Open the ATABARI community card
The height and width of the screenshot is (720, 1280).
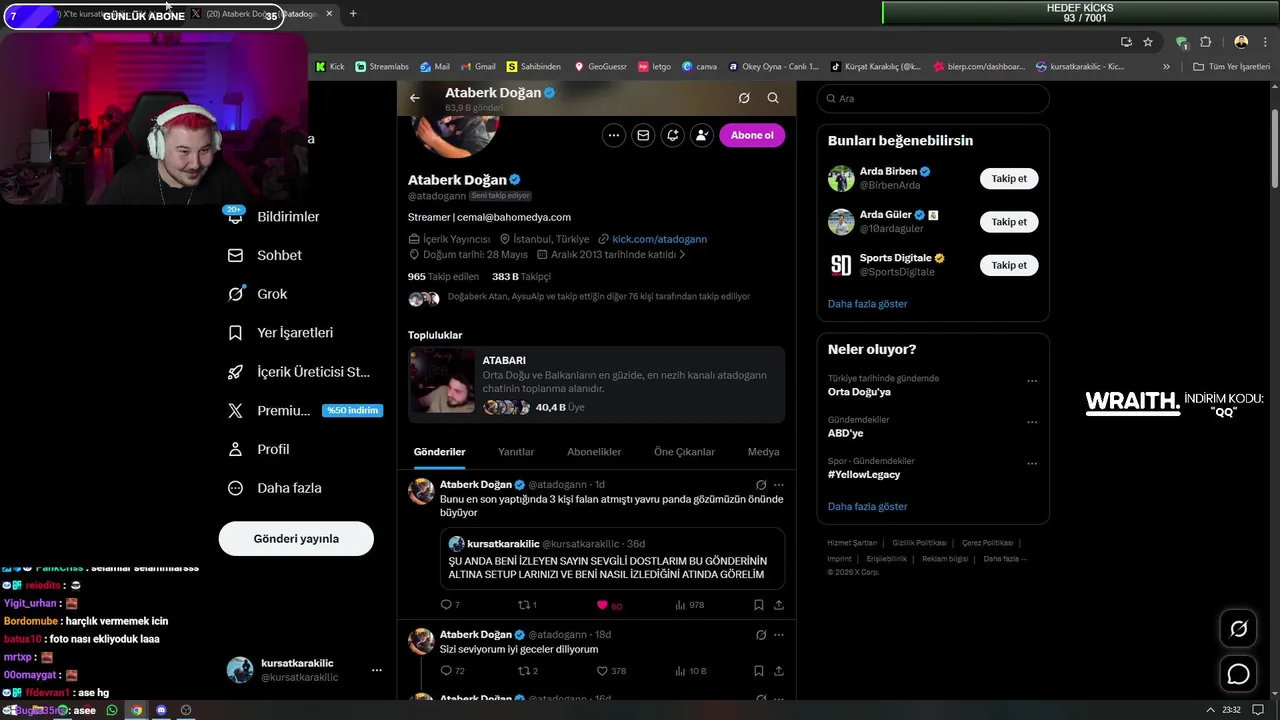coord(596,384)
